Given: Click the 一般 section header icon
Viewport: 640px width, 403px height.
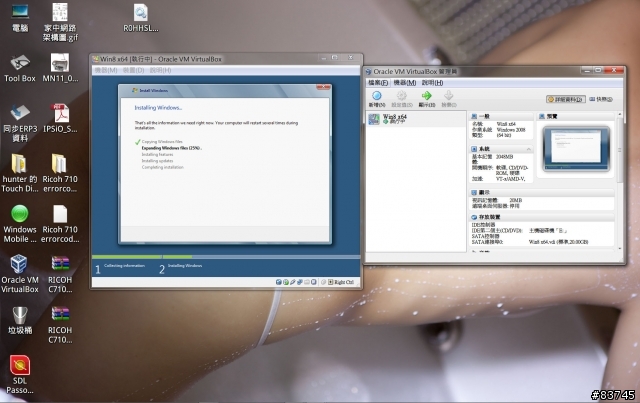Looking at the screenshot, I should [x=474, y=116].
